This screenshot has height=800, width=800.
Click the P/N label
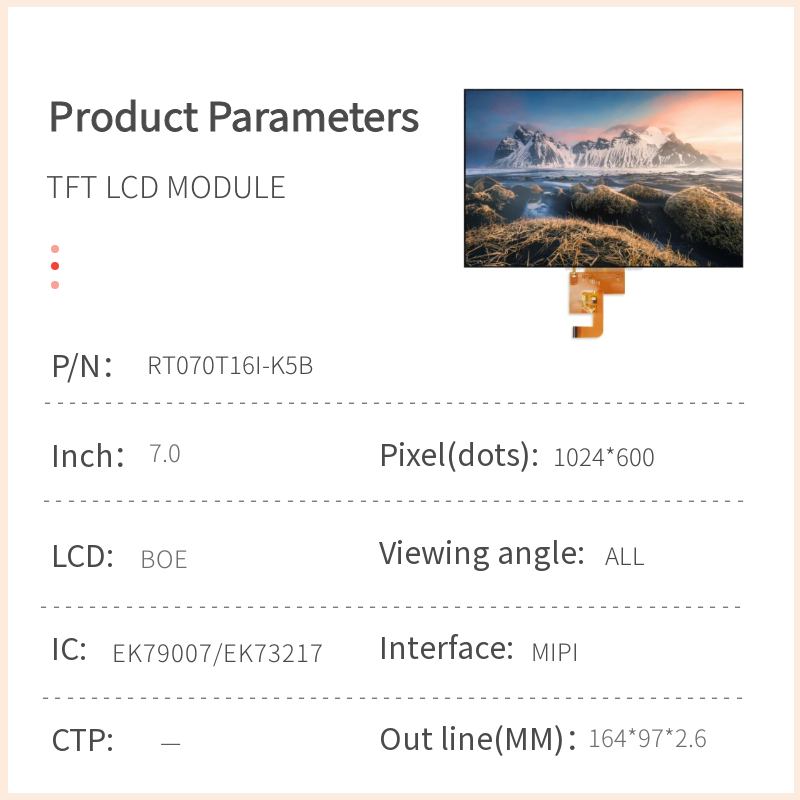coord(82,366)
